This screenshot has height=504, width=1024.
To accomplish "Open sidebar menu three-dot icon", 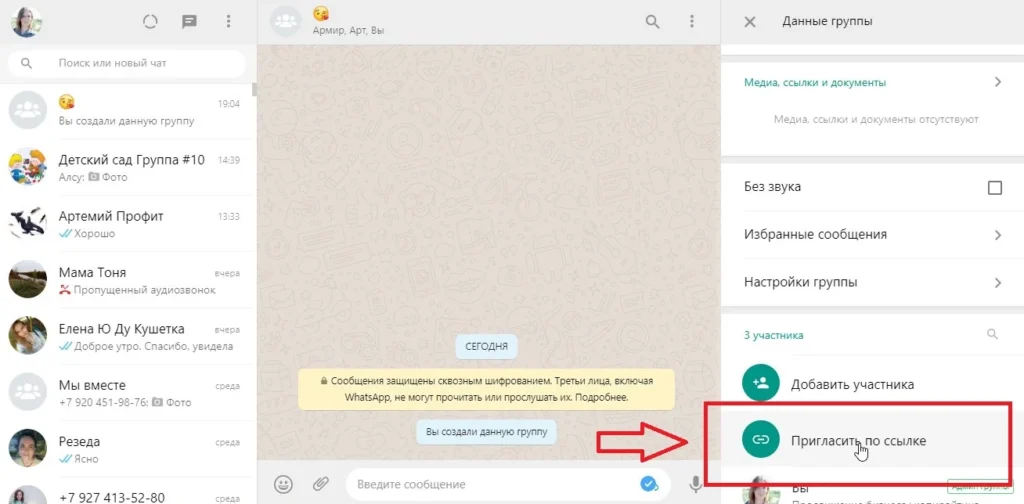I will [x=228, y=22].
